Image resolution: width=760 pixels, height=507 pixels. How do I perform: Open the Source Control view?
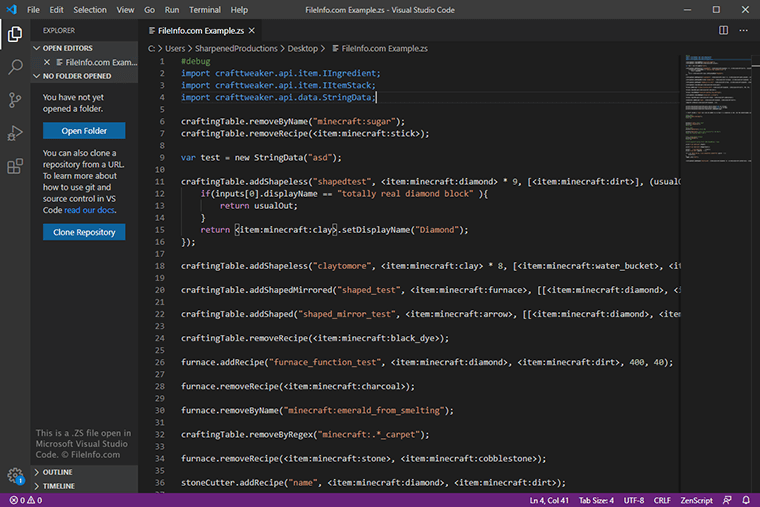15,100
